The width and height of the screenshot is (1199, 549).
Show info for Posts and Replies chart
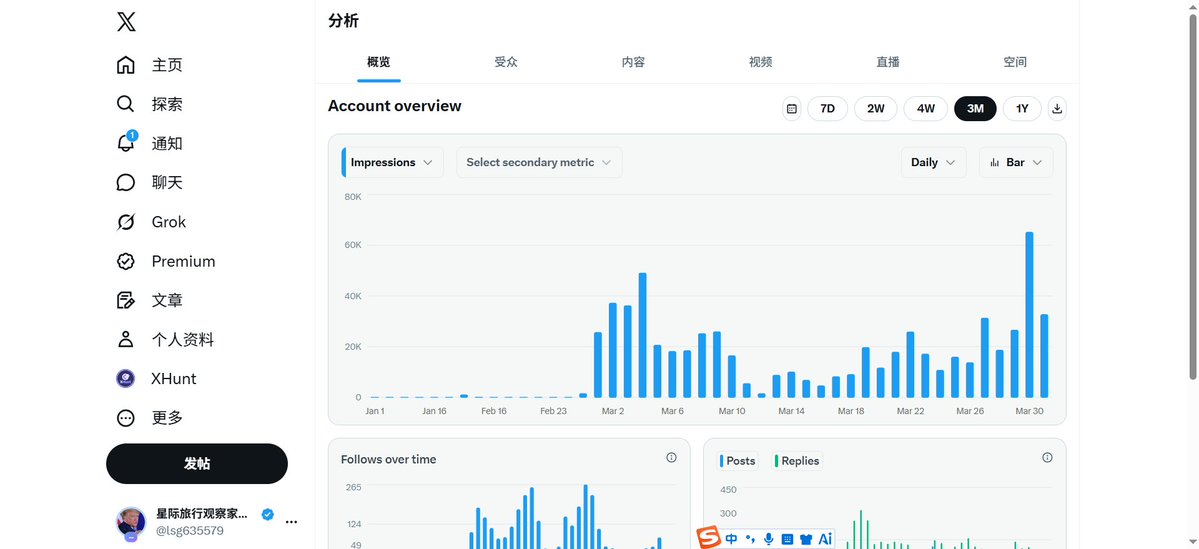(x=1047, y=458)
